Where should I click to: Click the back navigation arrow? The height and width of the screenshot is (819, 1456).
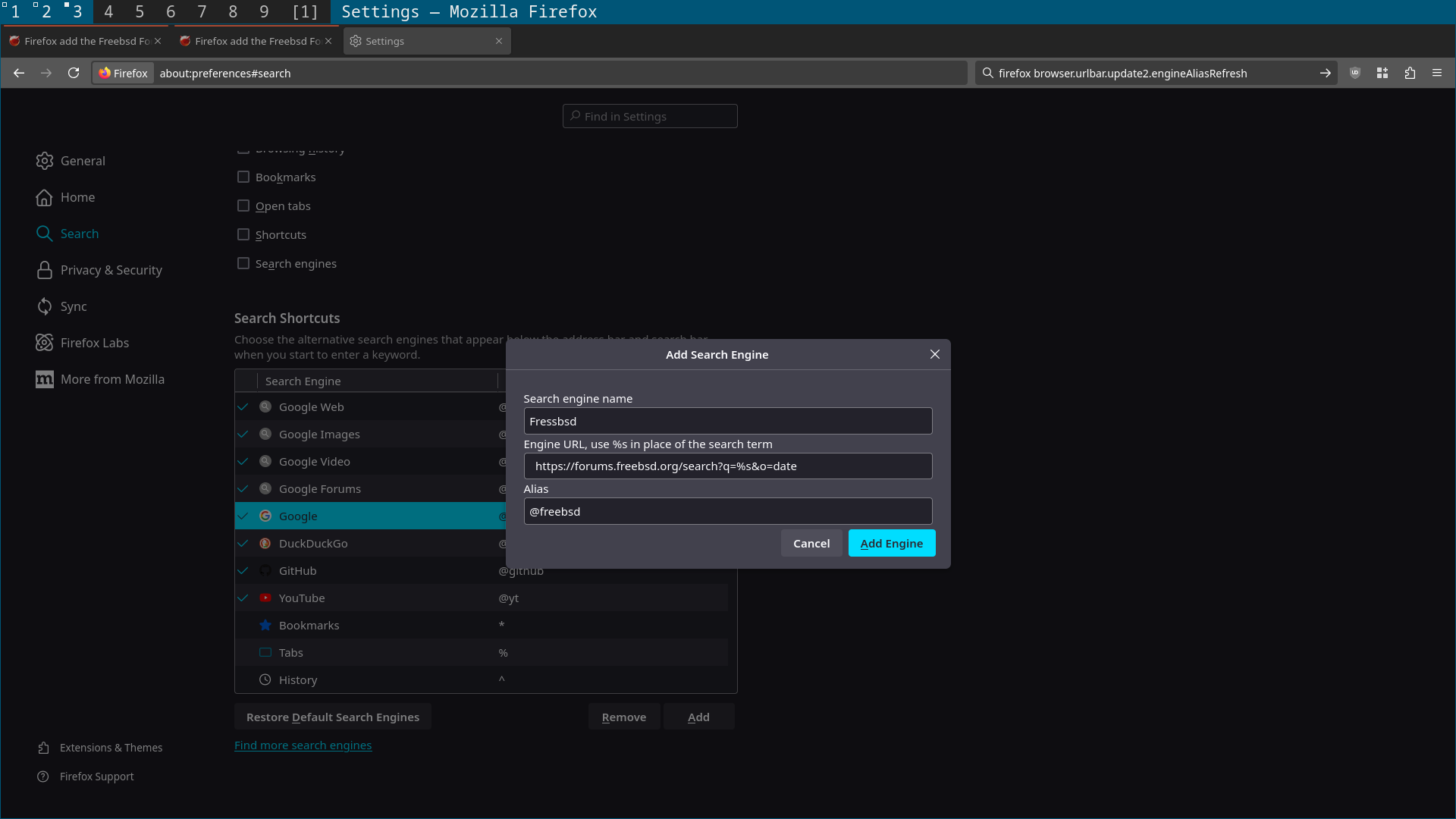(19, 73)
